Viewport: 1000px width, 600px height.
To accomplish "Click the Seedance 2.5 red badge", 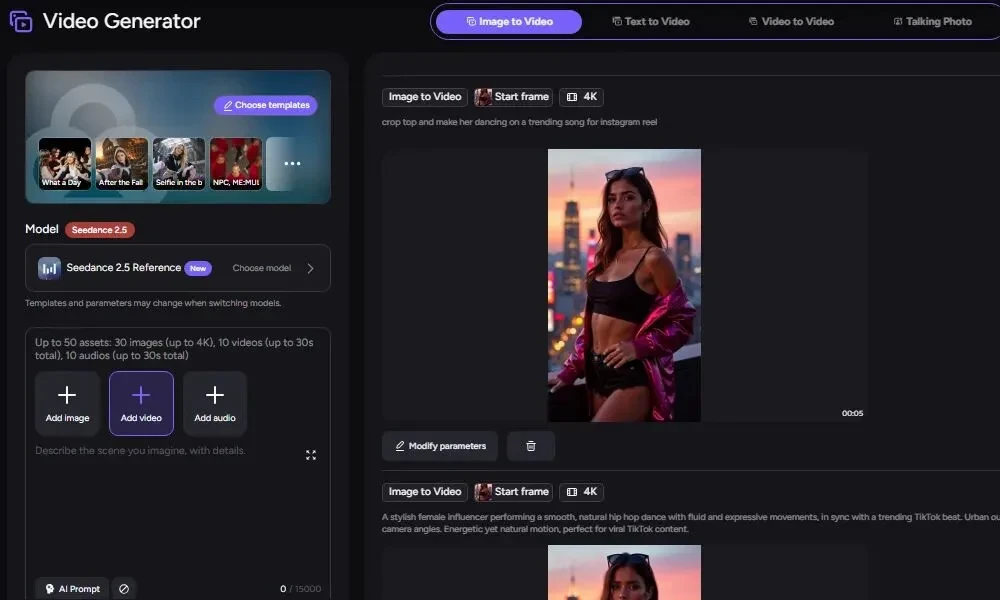I will coord(99,230).
